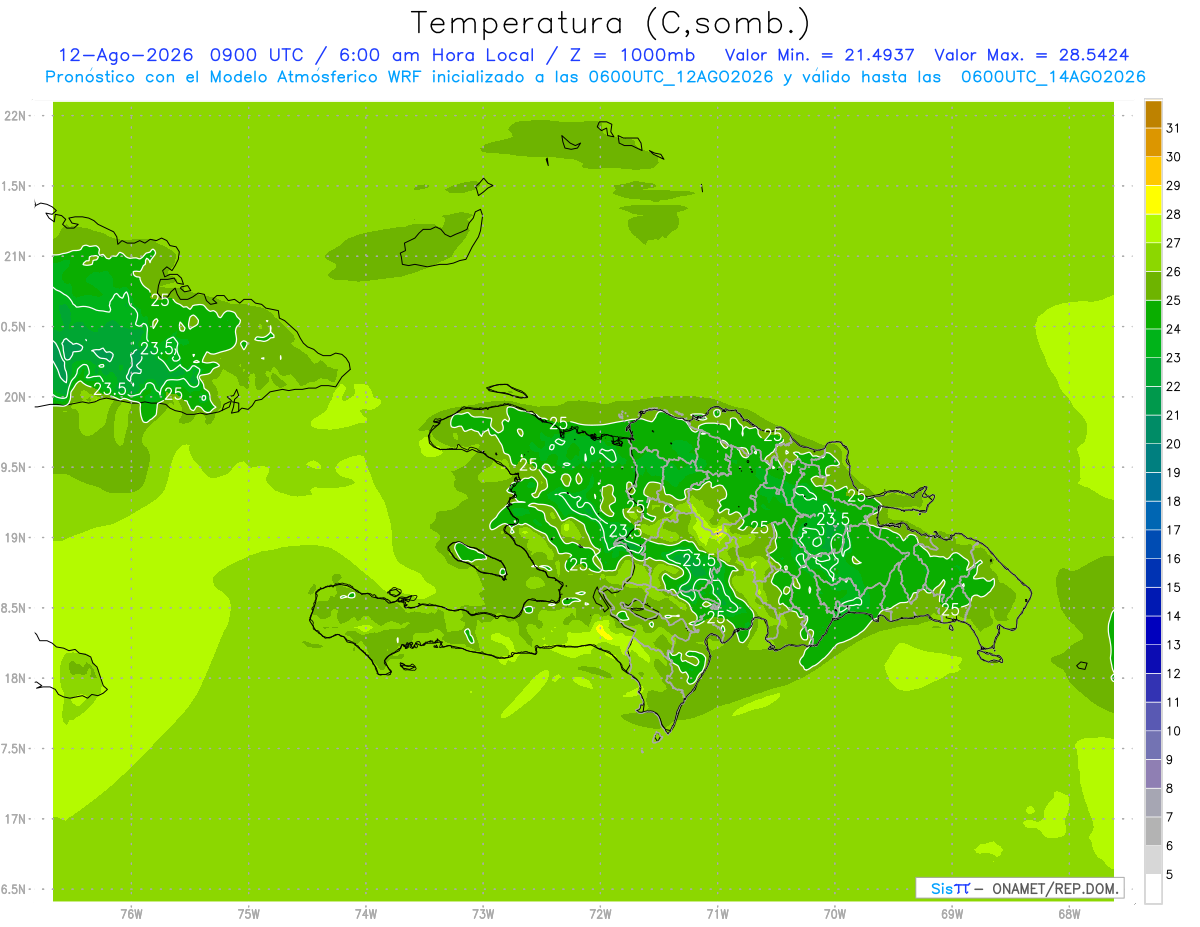The width and height of the screenshot is (1200, 927).
Task: Pick the teal swatch between 19 and 20
Action: (x=1153, y=458)
